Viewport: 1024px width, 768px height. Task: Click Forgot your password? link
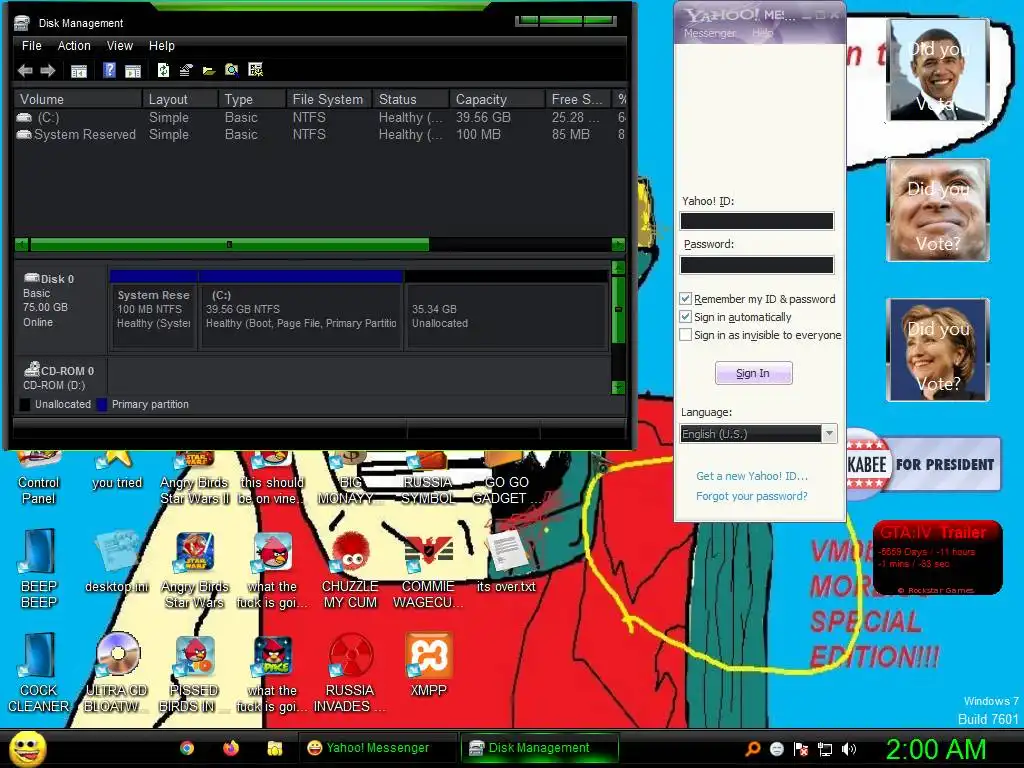pyautogui.click(x=752, y=496)
